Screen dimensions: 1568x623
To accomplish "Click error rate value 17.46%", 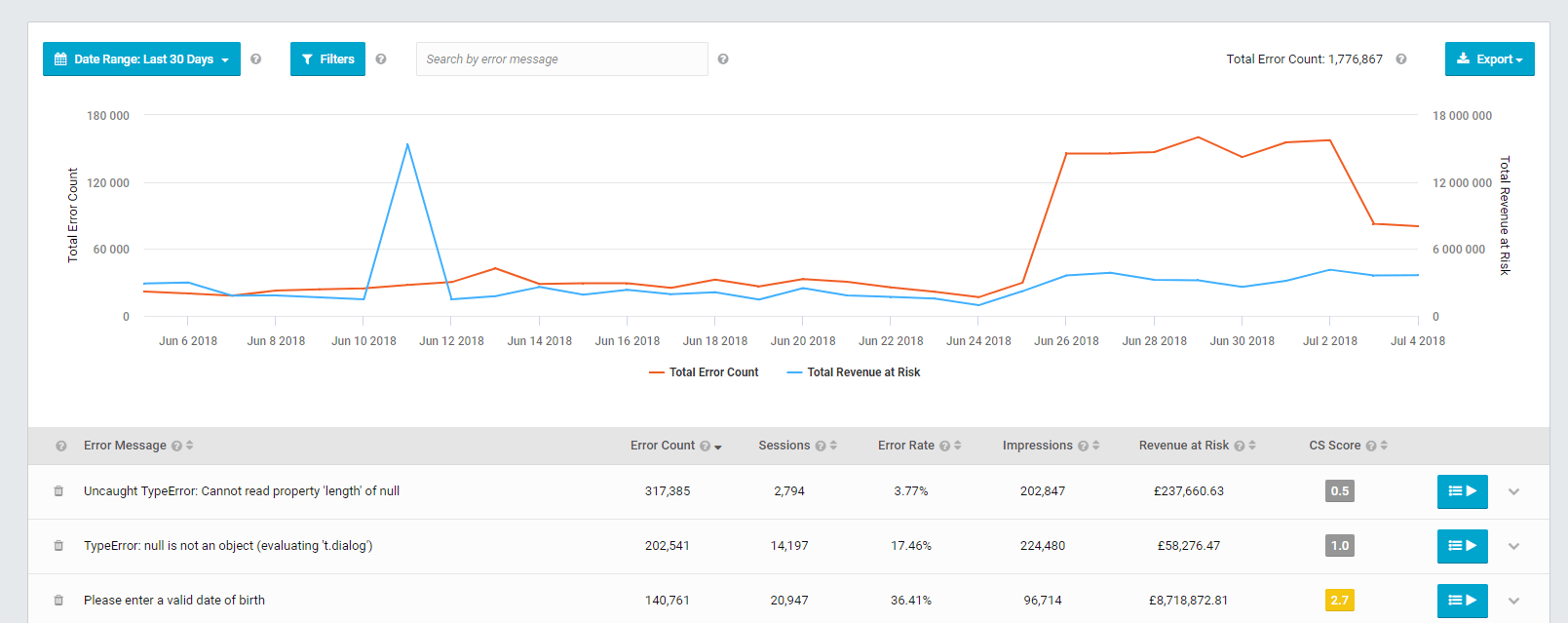I will coord(911,546).
